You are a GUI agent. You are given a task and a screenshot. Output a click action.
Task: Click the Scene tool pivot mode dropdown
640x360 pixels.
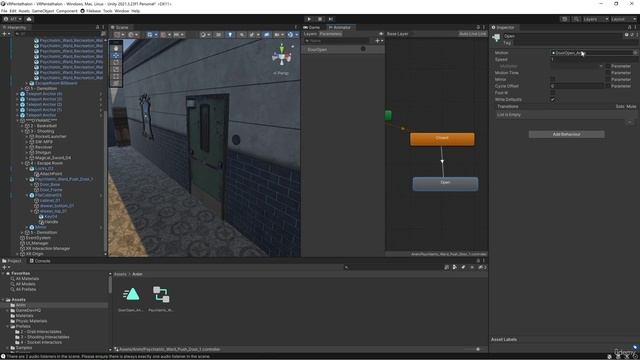tap(119, 35)
